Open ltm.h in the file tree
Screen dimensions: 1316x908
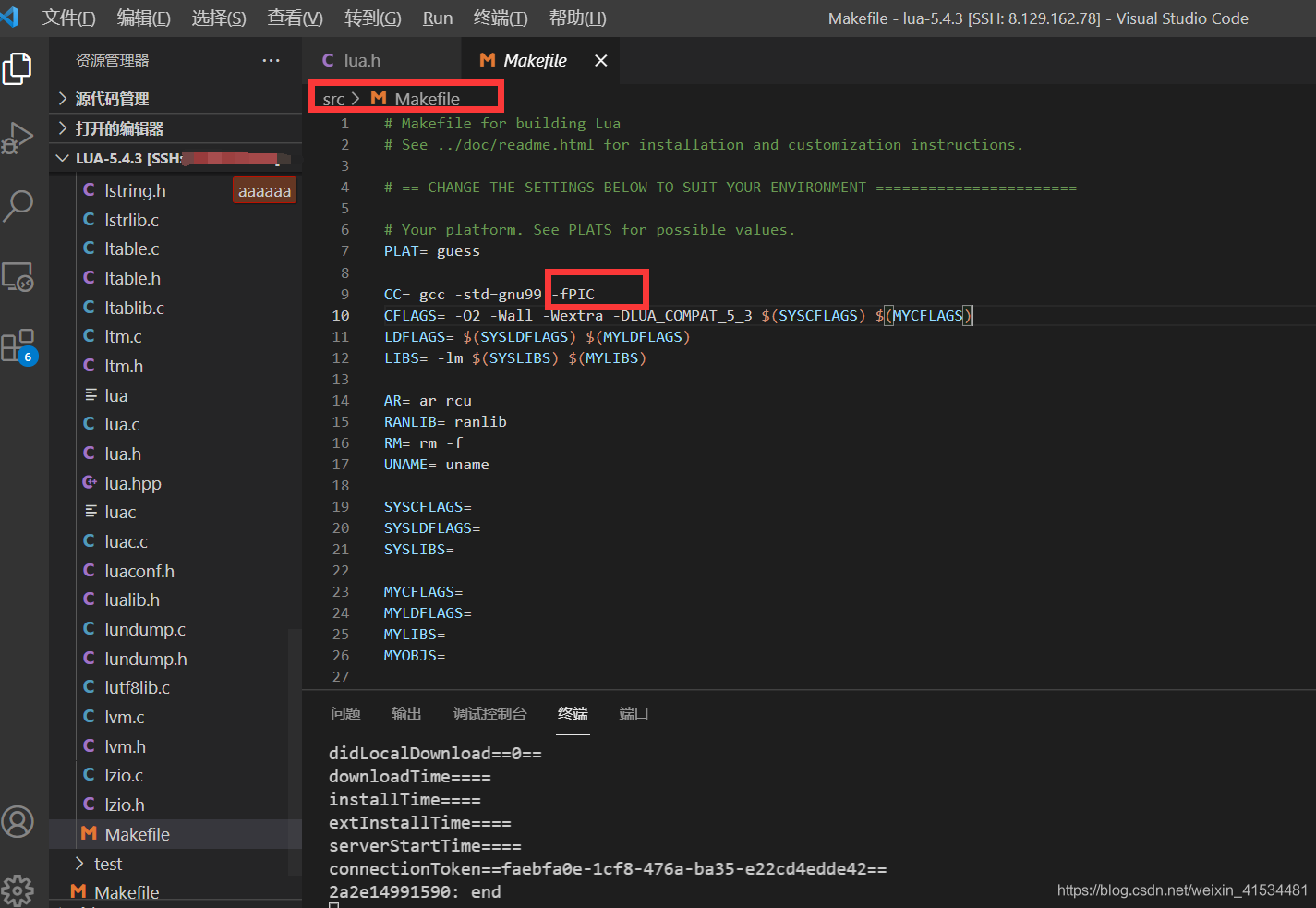tap(124, 366)
